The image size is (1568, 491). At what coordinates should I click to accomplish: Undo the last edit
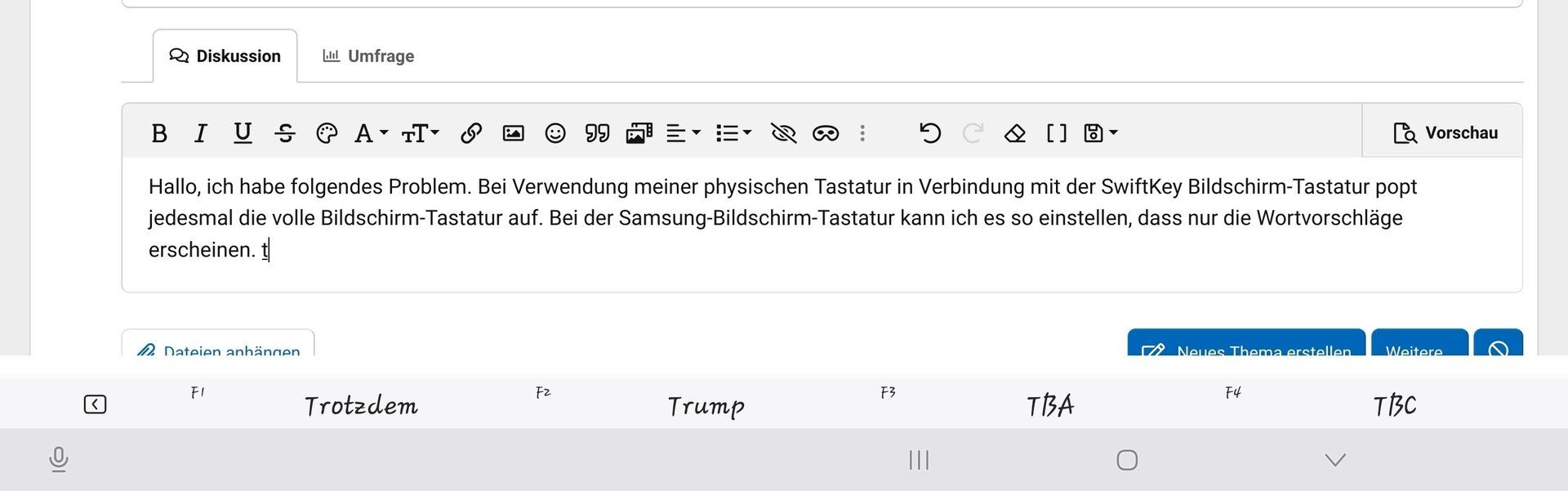pos(929,133)
